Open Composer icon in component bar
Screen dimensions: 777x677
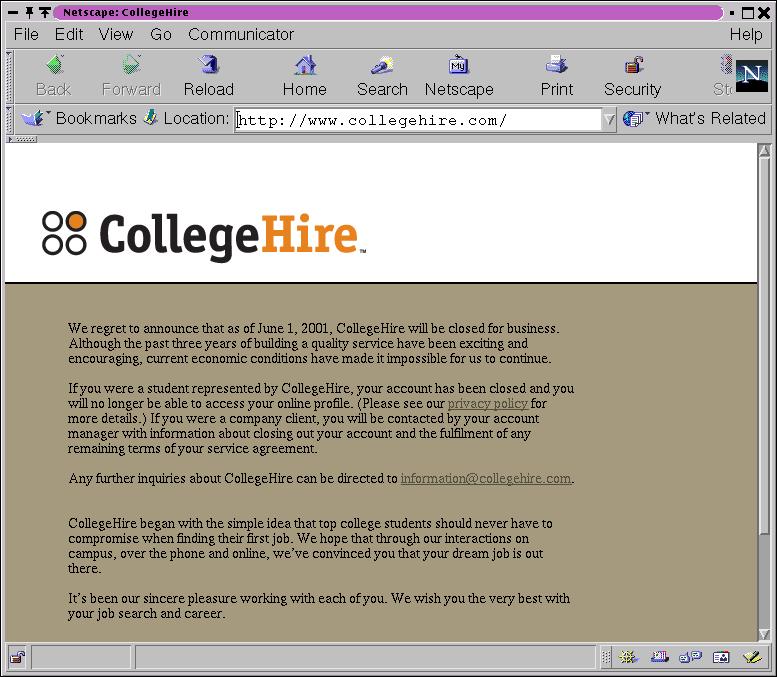tap(752, 657)
